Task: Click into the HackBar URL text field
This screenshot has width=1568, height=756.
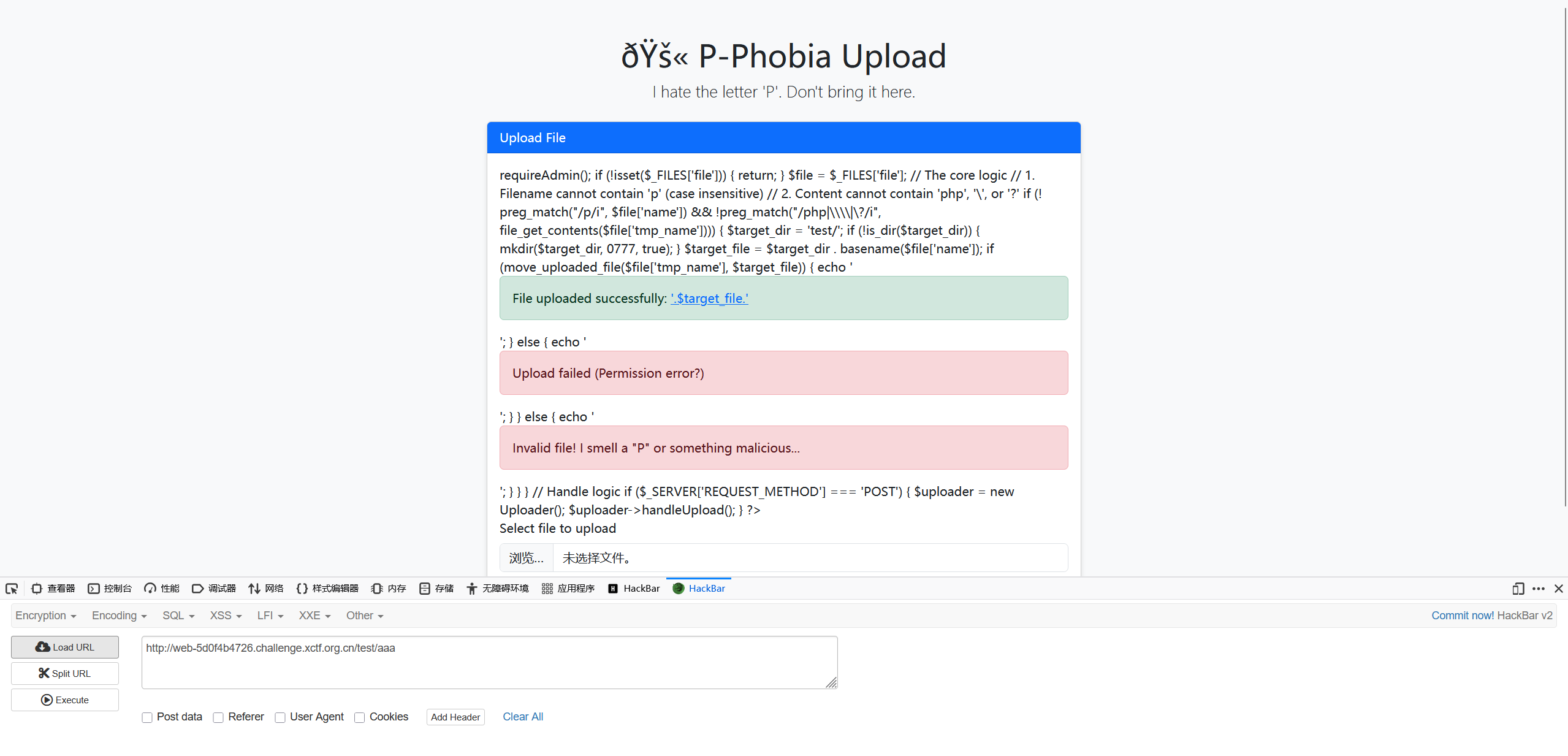Action: point(489,662)
